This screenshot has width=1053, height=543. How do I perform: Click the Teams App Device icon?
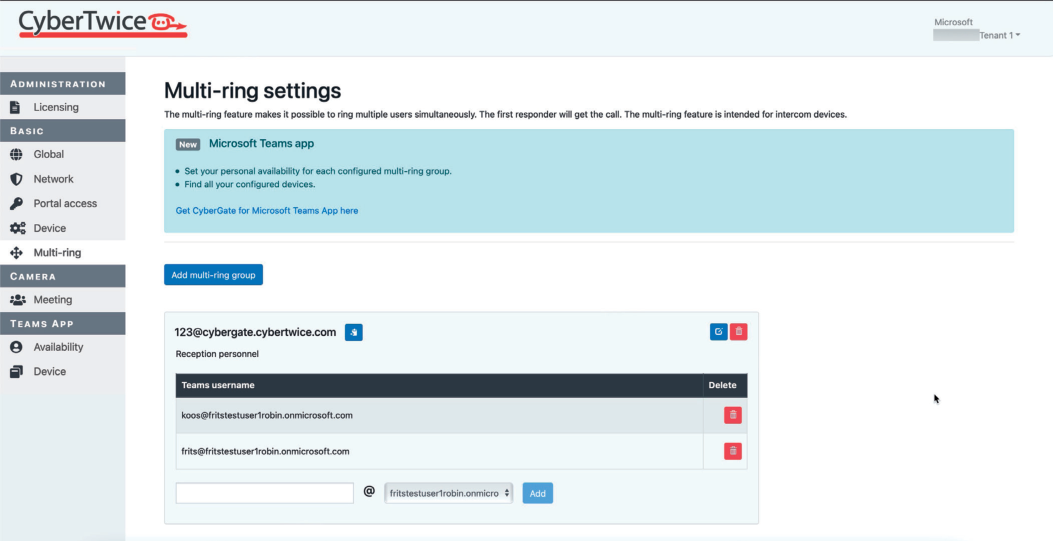tap(16, 372)
